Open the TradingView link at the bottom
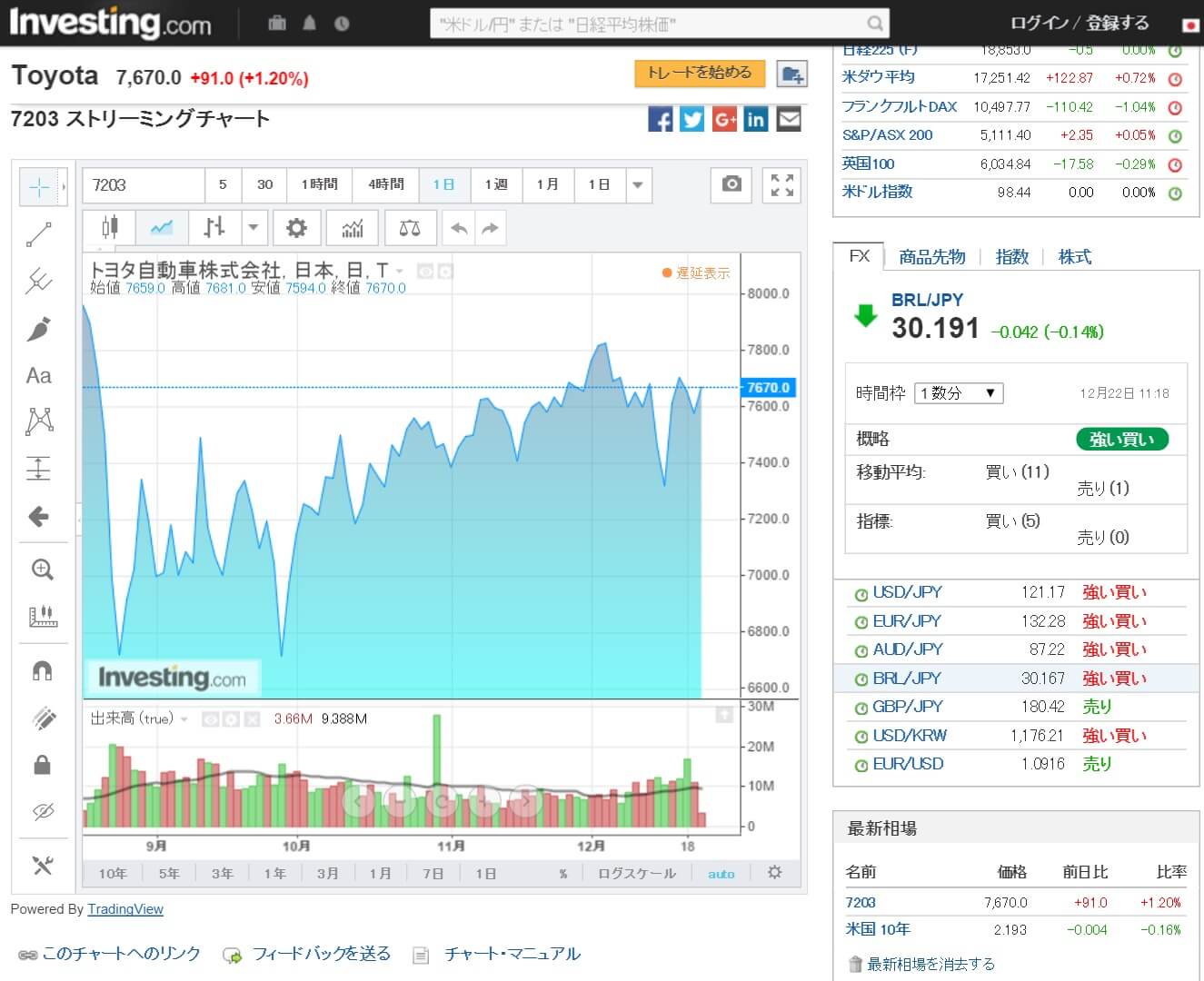 pyautogui.click(x=125, y=908)
